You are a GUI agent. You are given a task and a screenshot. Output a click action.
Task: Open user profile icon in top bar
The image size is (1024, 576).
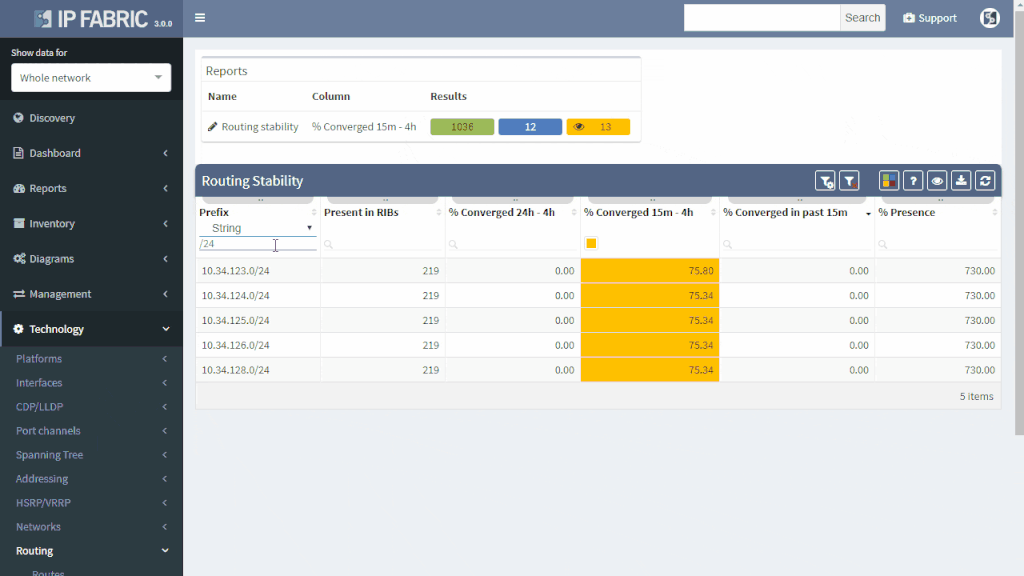(x=989, y=18)
